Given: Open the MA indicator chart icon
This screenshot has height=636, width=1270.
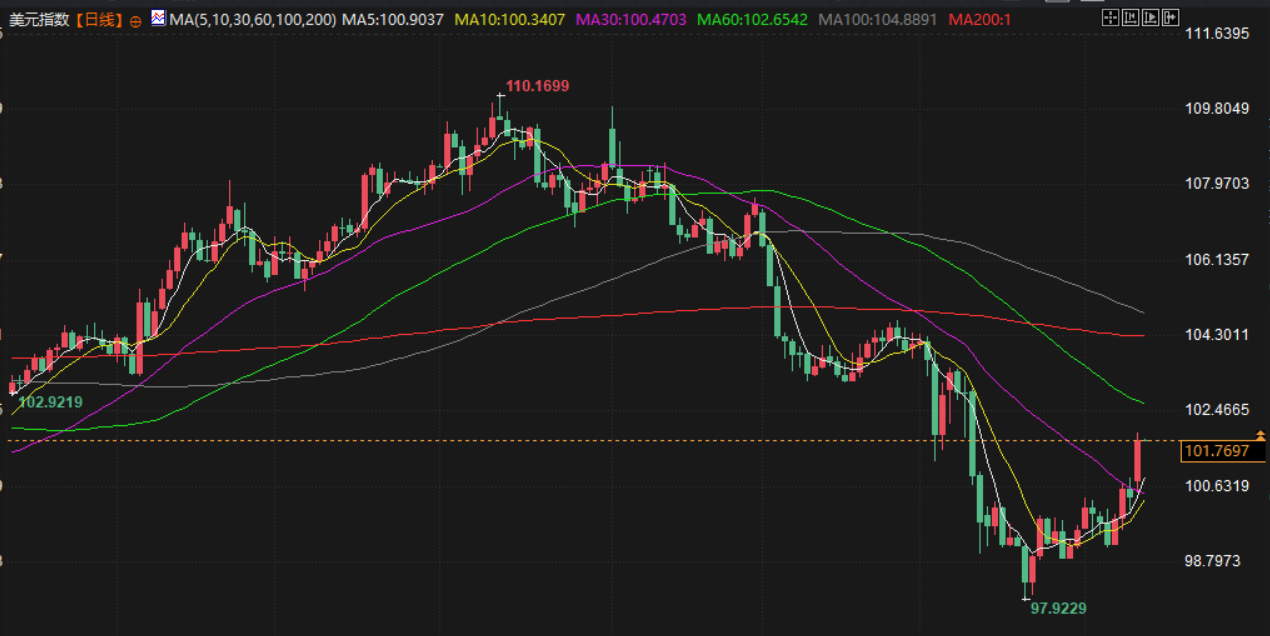Looking at the screenshot, I should pyautogui.click(x=158, y=18).
